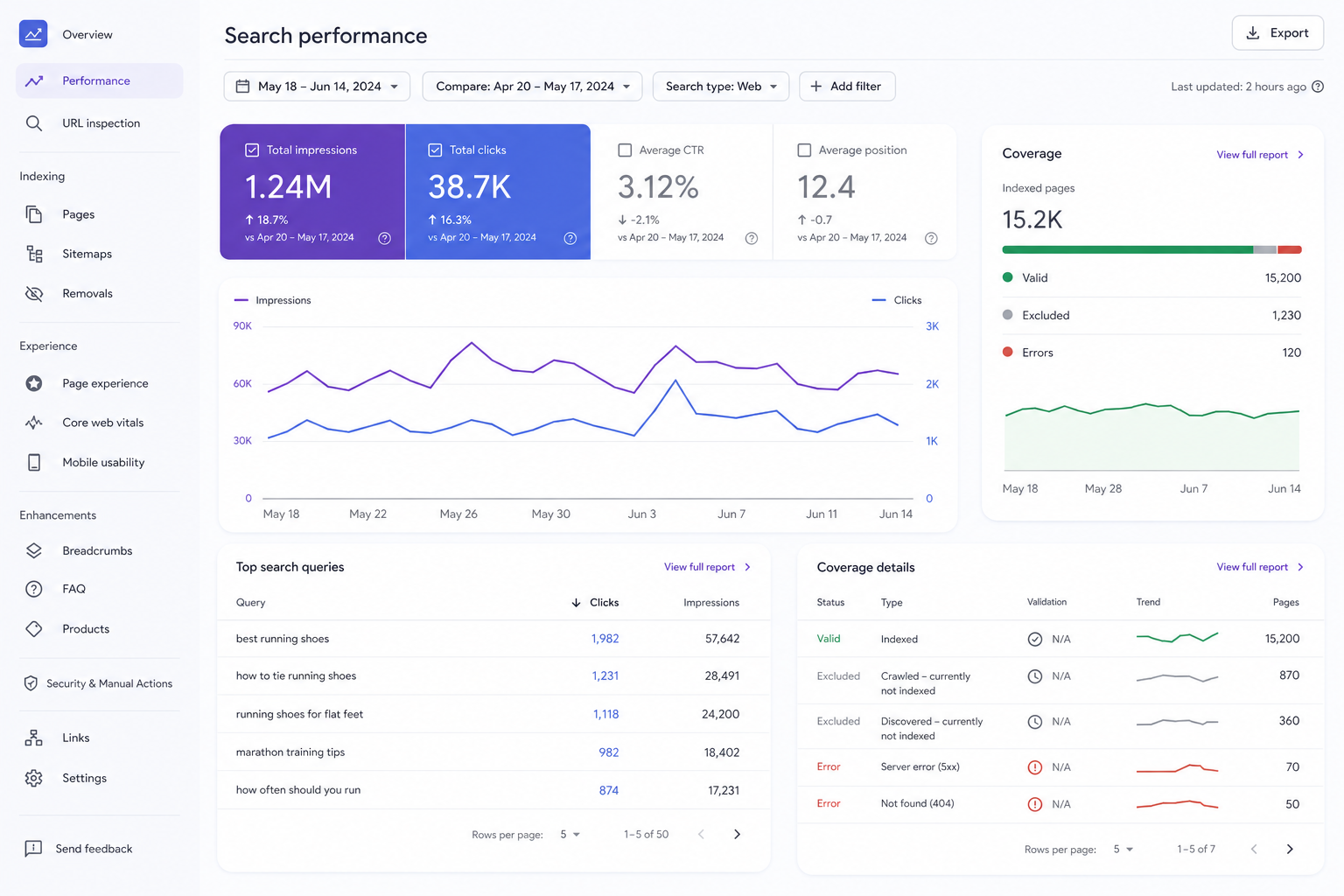Open the May 18 – Jun 14, 2024 date dropdown
Image resolution: width=1344 pixels, height=896 pixels.
(x=317, y=87)
